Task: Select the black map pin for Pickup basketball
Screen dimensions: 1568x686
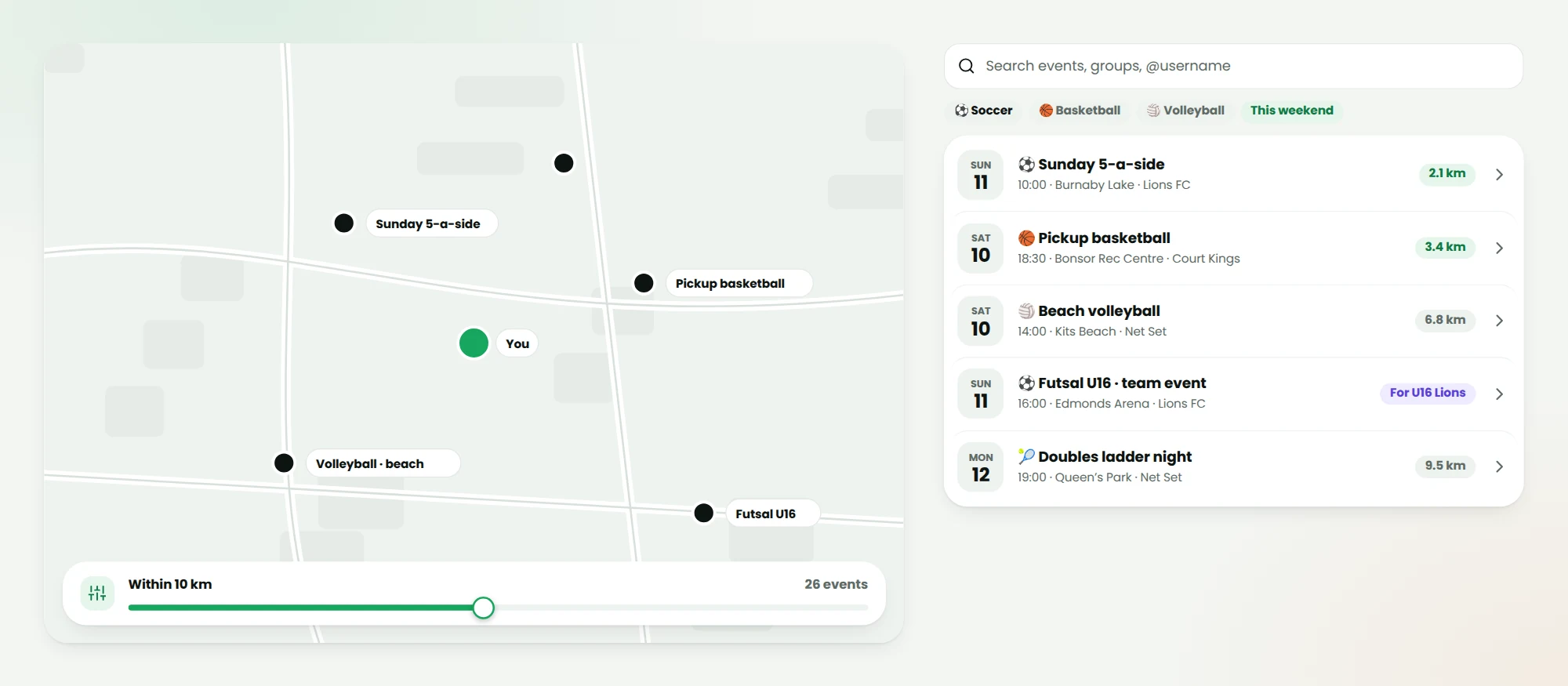Action: point(644,283)
